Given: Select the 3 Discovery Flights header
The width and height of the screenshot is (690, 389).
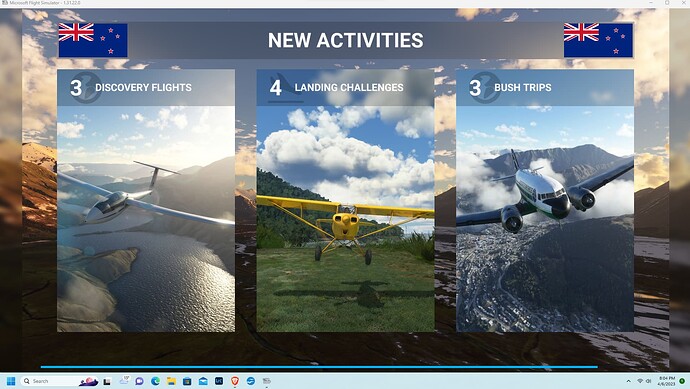Looking at the screenshot, I should (146, 88).
